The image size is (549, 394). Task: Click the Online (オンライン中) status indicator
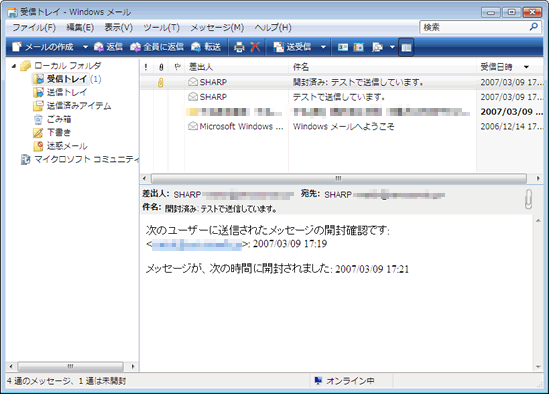coord(345,381)
